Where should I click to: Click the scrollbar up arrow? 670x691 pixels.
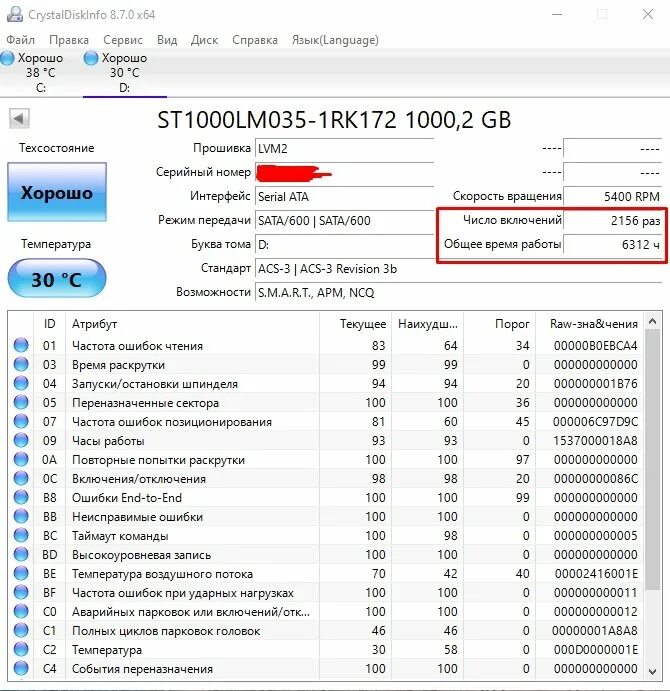pyautogui.click(x=653, y=322)
